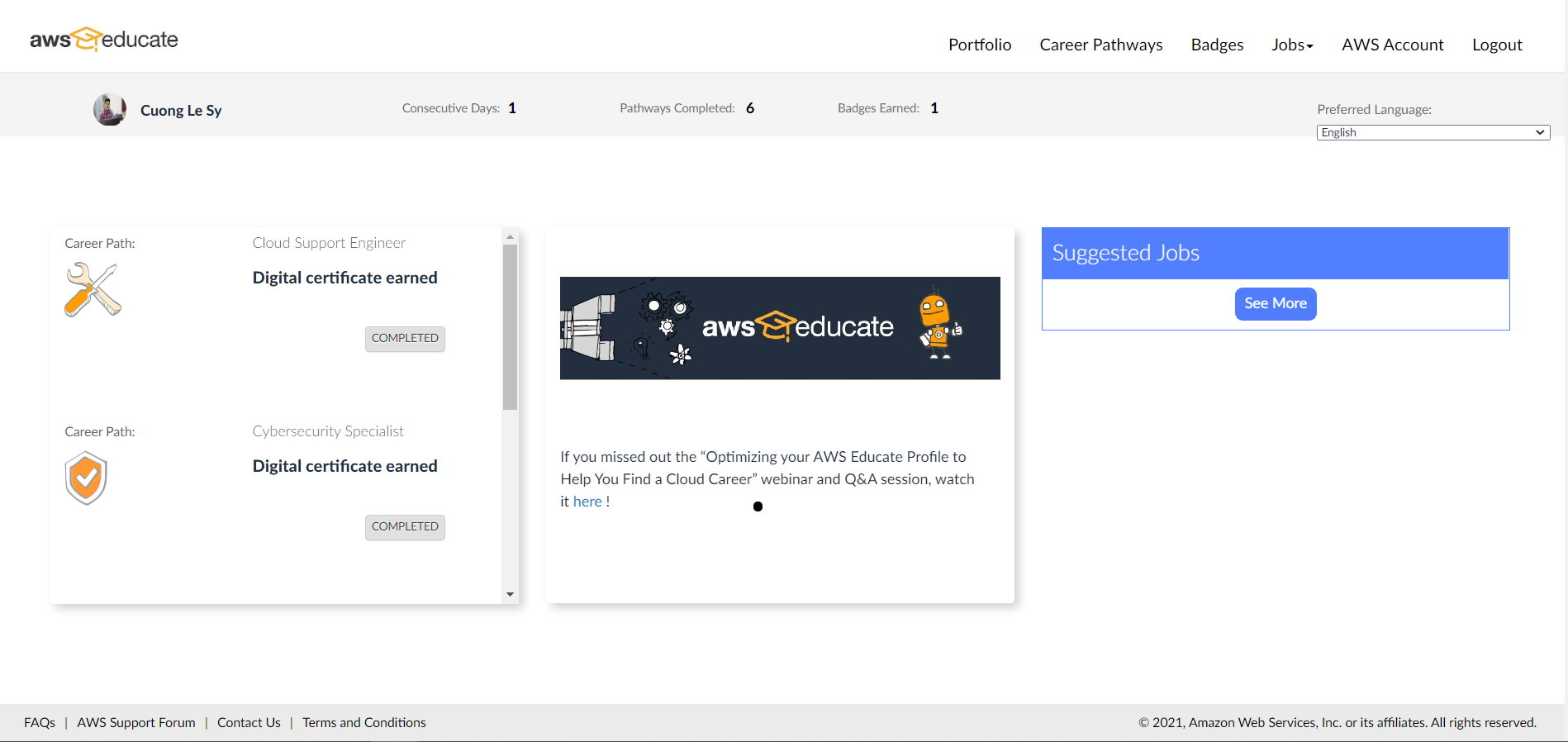Go to Career Pathways

pos(1101,45)
